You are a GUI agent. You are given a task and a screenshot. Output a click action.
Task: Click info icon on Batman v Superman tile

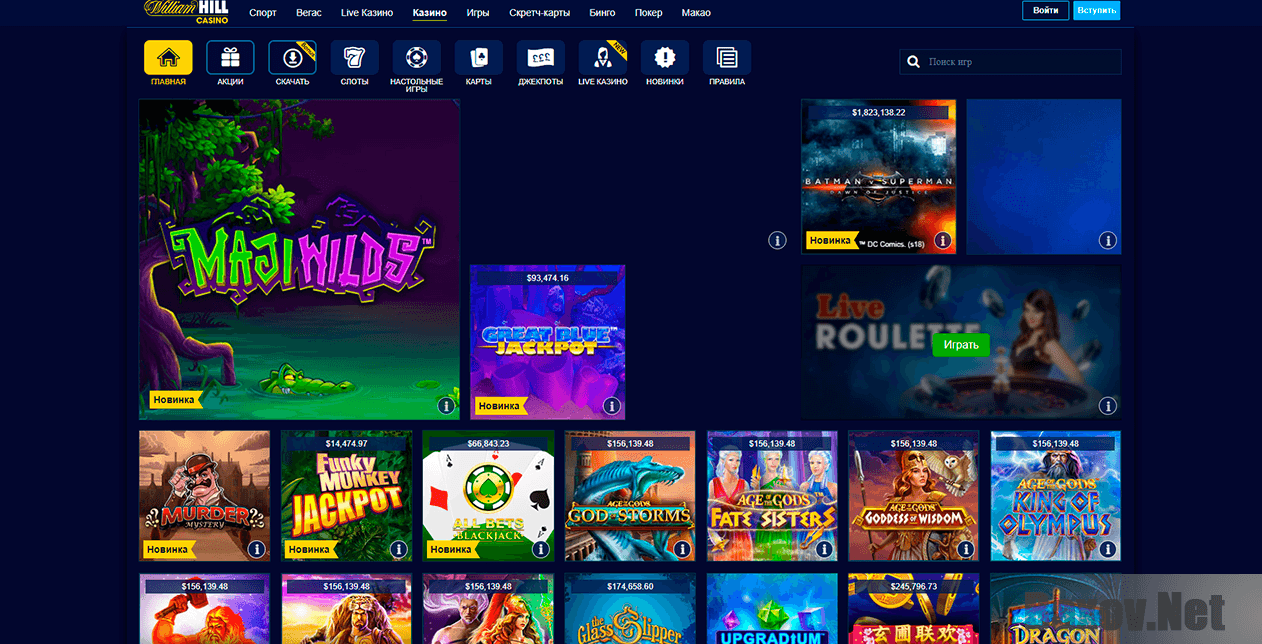941,240
